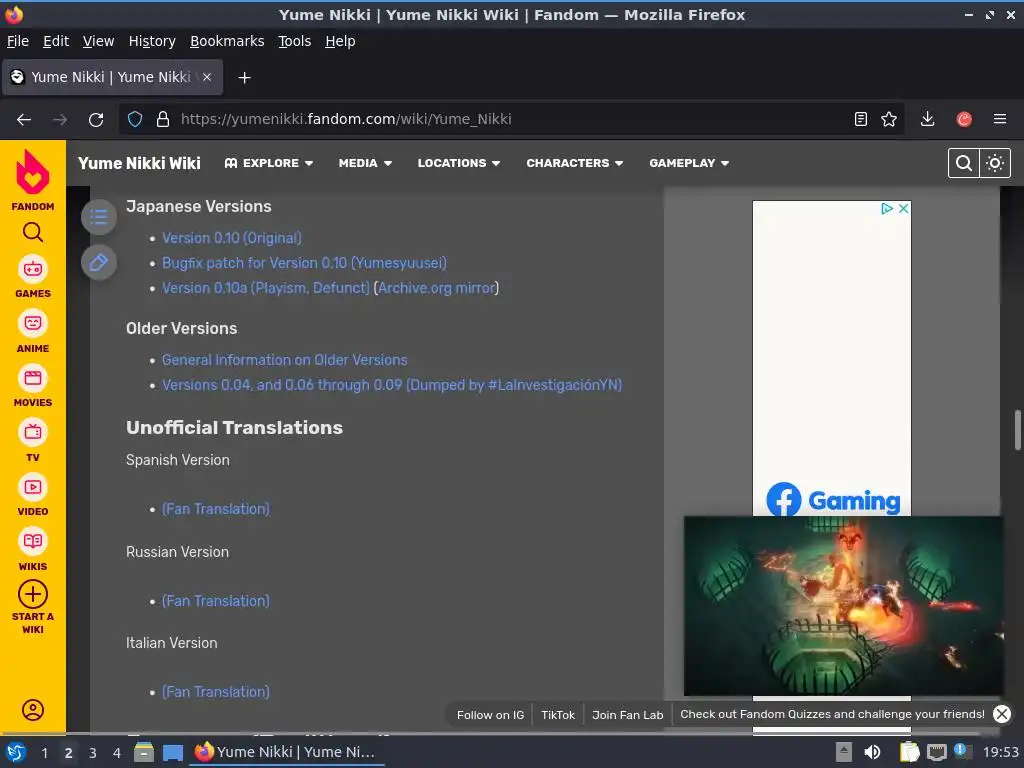Open tracking protection shield icon
The height and width of the screenshot is (768, 1024).
(x=135, y=119)
